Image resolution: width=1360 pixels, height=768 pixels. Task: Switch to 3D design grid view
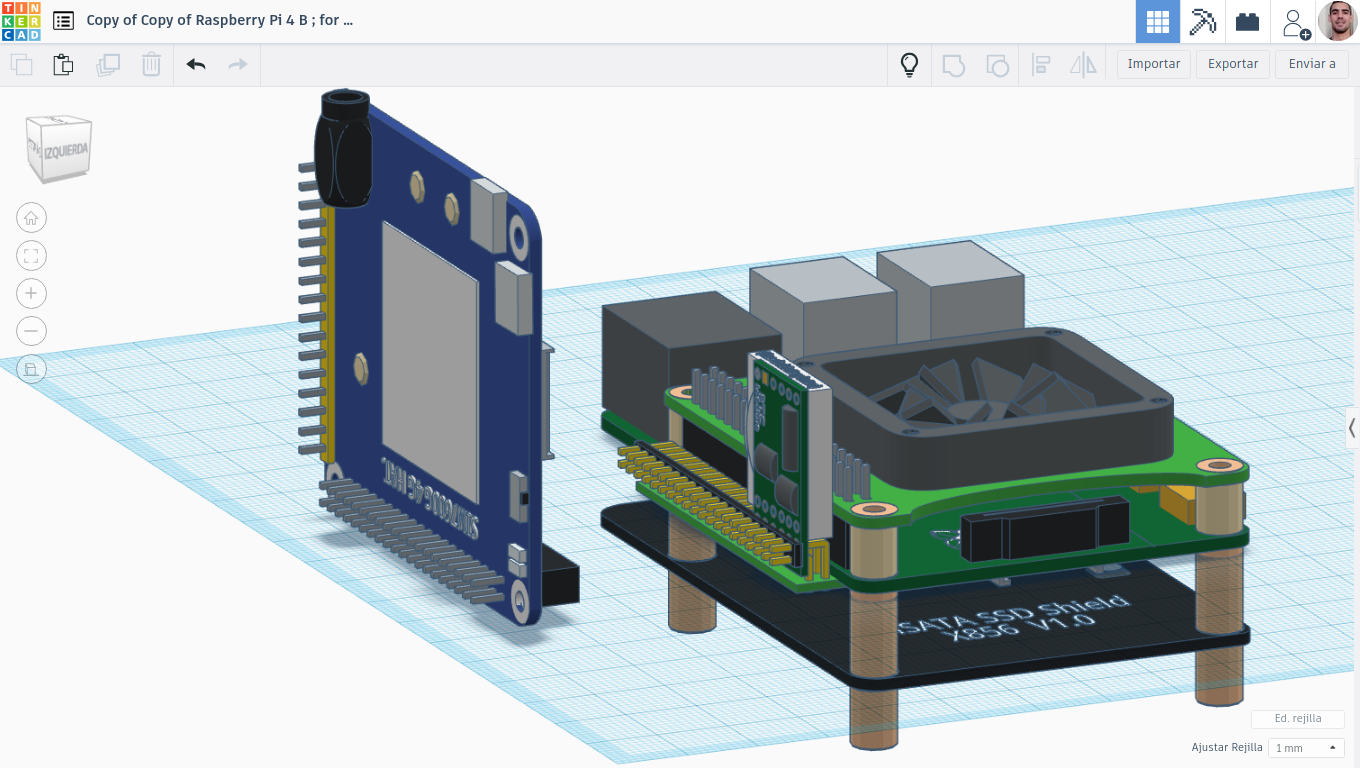coord(1158,21)
